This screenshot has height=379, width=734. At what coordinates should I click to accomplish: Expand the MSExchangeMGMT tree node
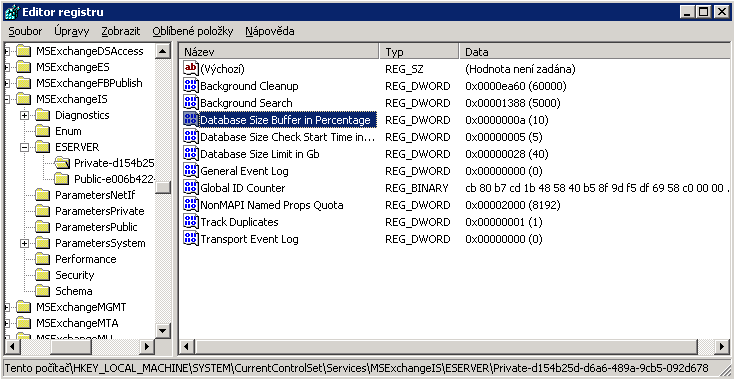click(7, 307)
